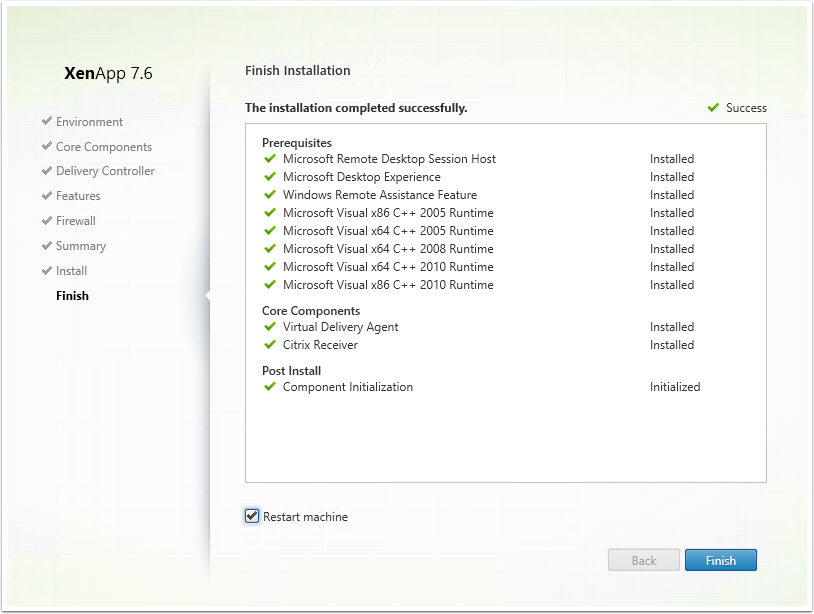814x614 pixels.
Task: Click the grey checkmark next to Install
Action: pyautogui.click(x=47, y=270)
